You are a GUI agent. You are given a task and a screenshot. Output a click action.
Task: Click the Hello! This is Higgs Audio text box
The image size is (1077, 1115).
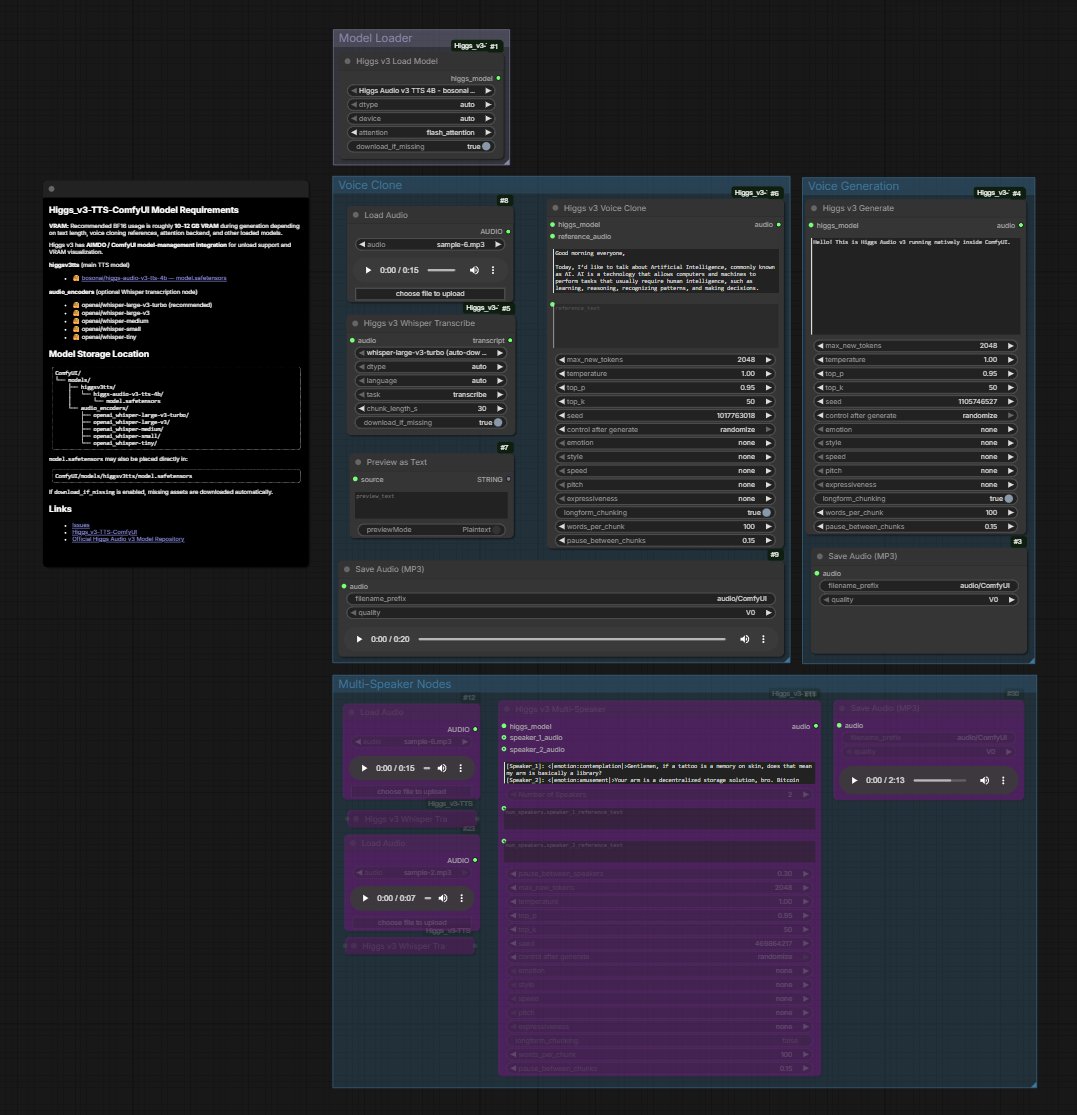[x=916, y=286]
